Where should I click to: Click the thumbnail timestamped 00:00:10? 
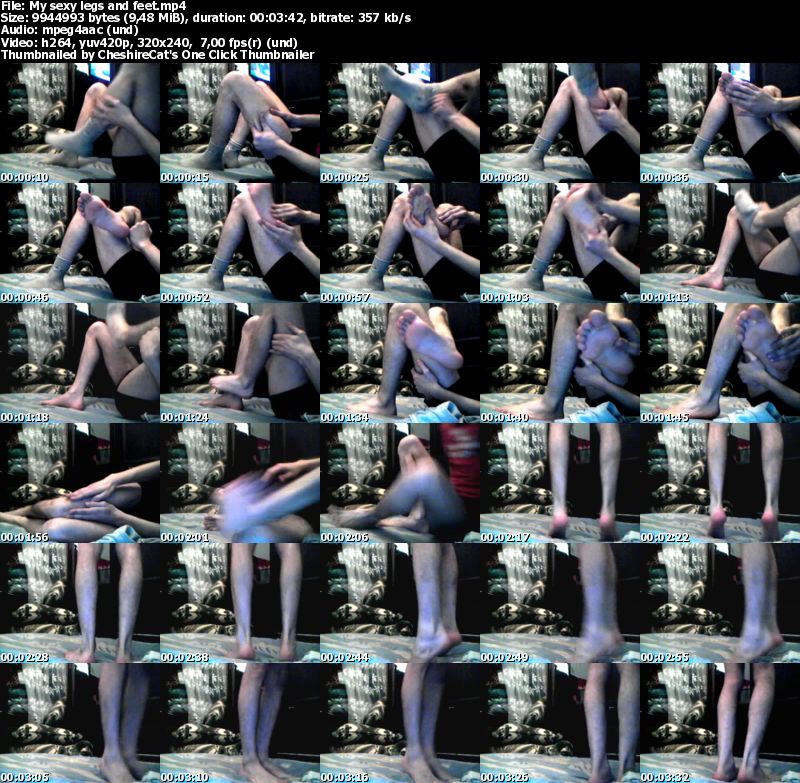(x=80, y=121)
